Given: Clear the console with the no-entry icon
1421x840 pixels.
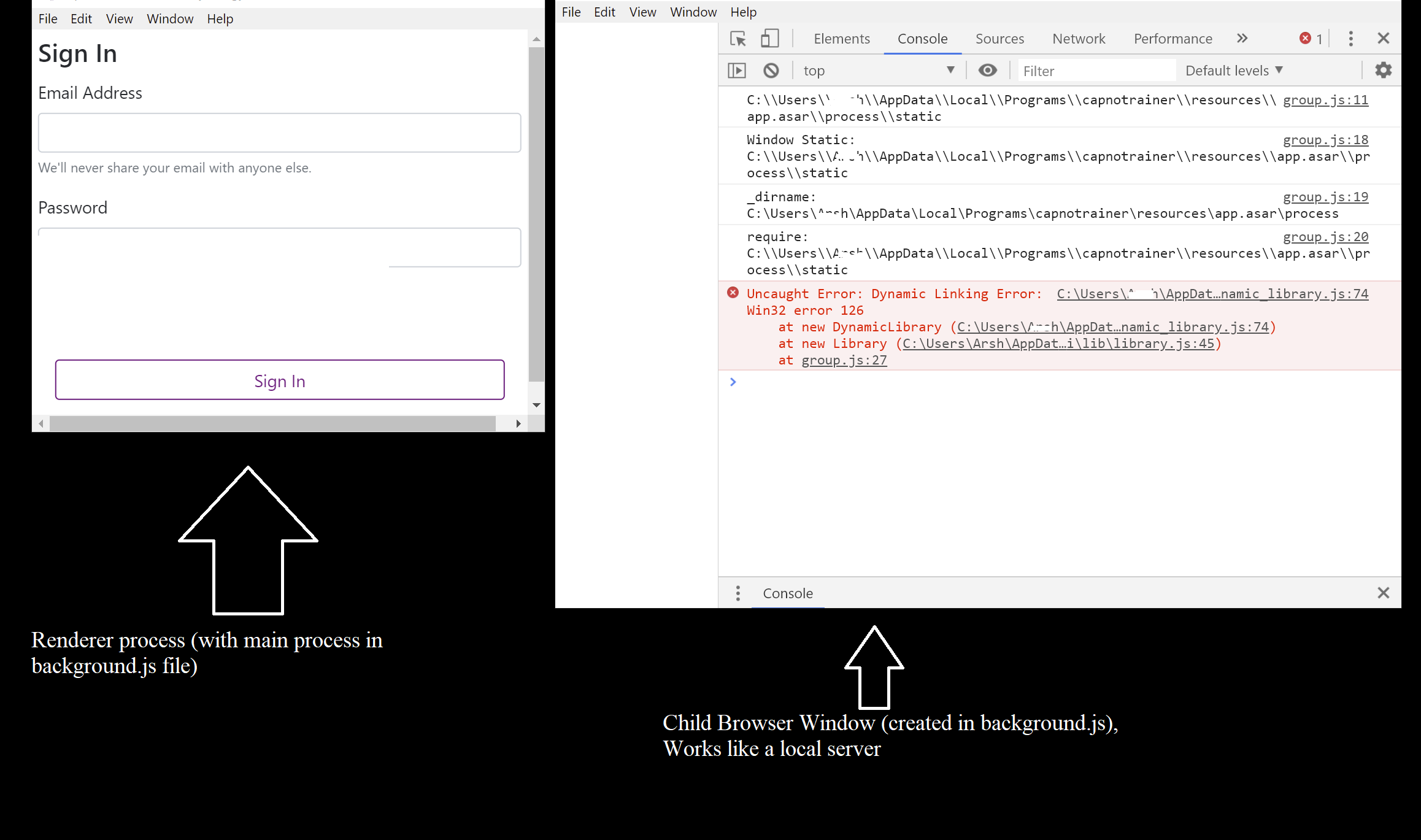Looking at the screenshot, I should pos(772,70).
